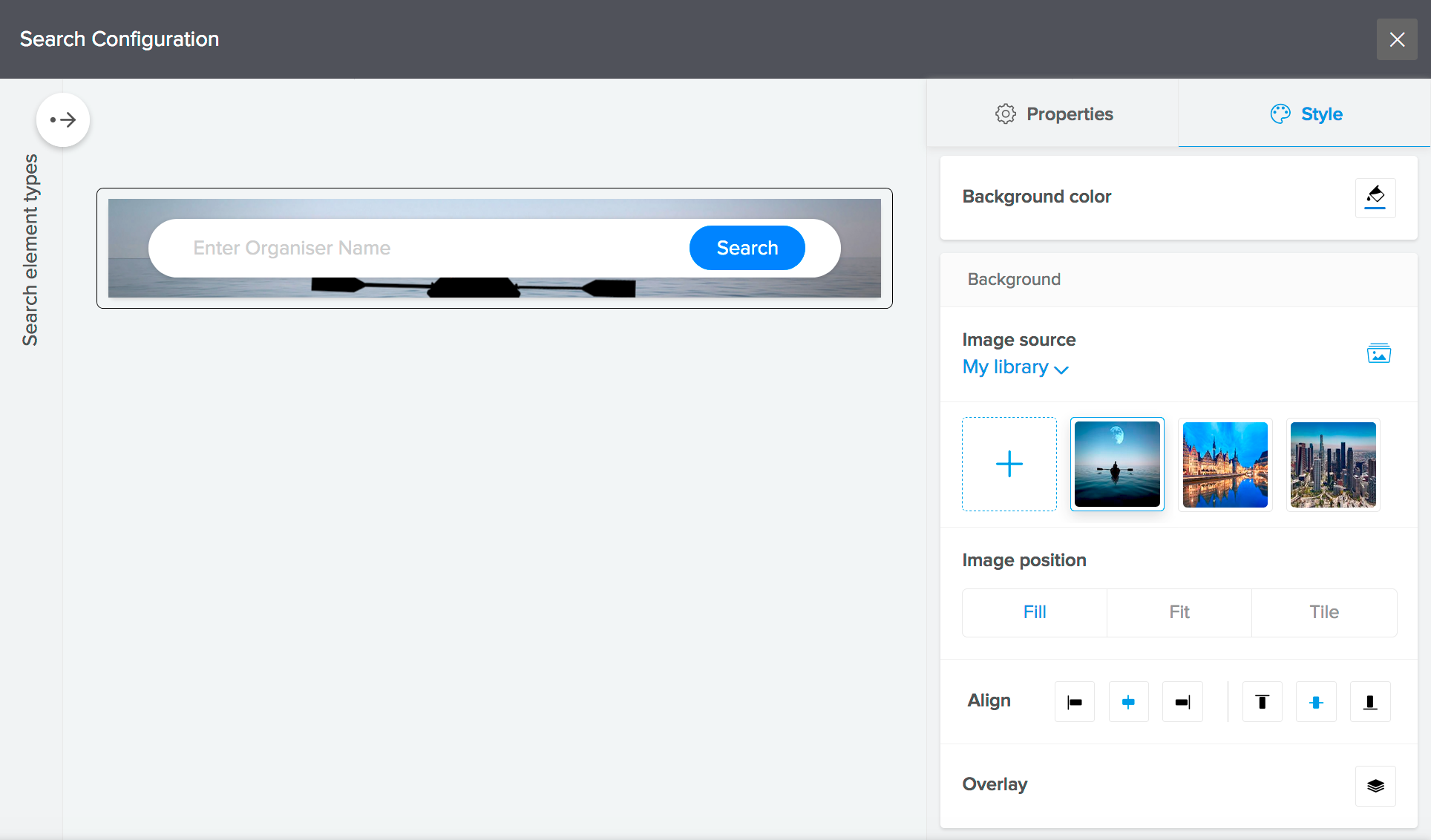
Task: Click the background color paint bucket icon
Action: pyautogui.click(x=1375, y=197)
